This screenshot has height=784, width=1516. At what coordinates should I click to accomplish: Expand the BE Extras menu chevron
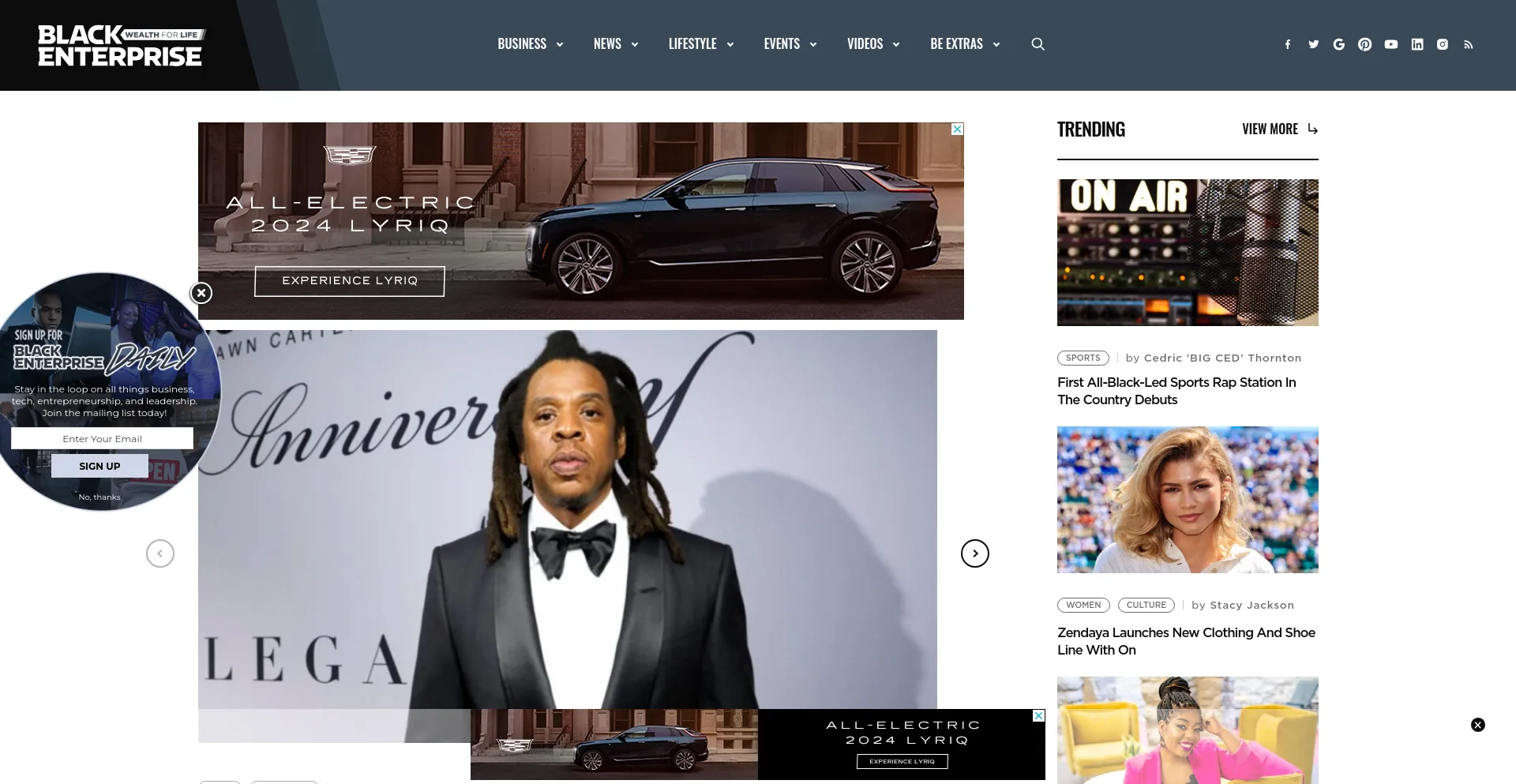click(x=996, y=45)
